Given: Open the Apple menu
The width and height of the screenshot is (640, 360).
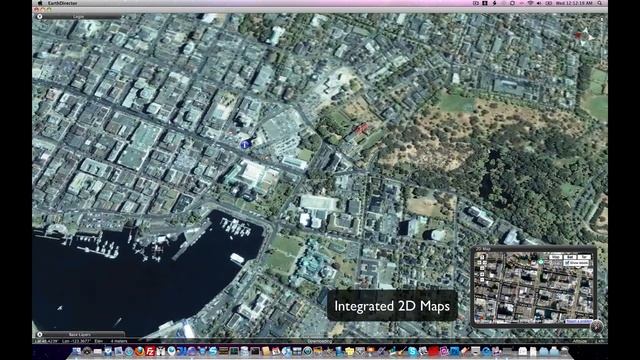Looking at the screenshot, I should pyautogui.click(x=40, y=3).
